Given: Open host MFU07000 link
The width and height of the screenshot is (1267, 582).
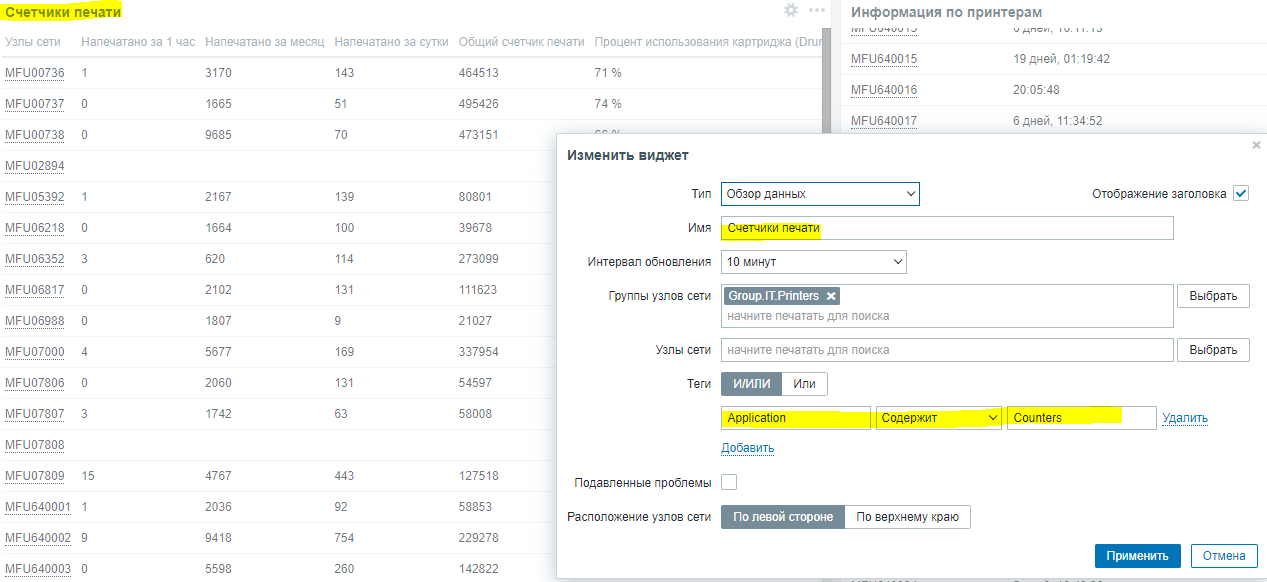Looking at the screenshot, I should (35, 352).
